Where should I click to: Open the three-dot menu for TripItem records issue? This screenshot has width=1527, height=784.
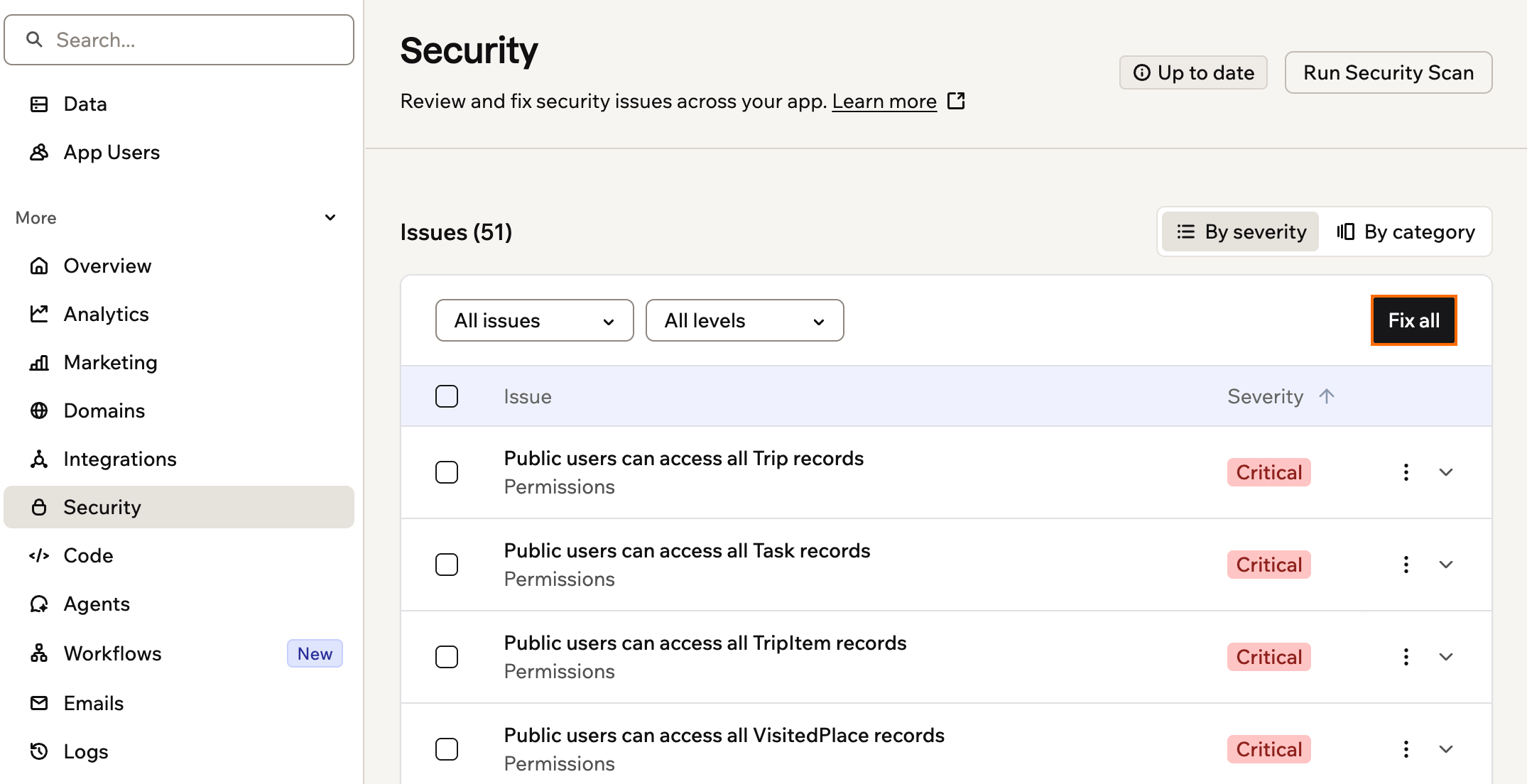point(1406,657)
